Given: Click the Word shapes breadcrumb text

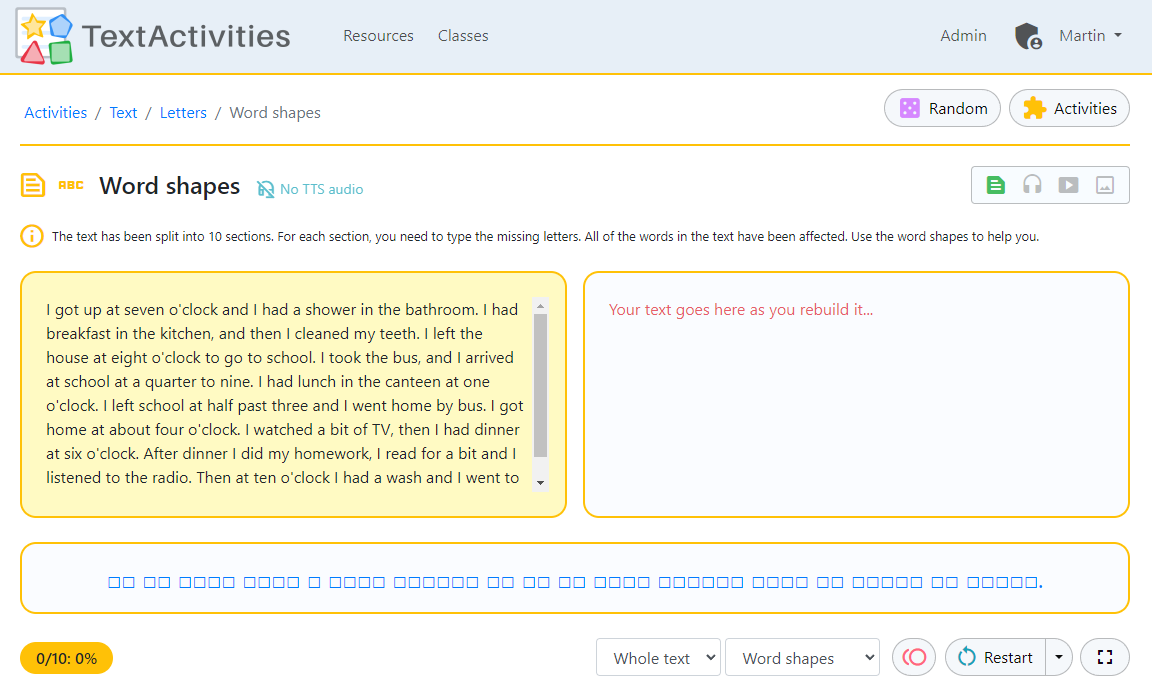Looking at the screenshot, I should [275, 112].
